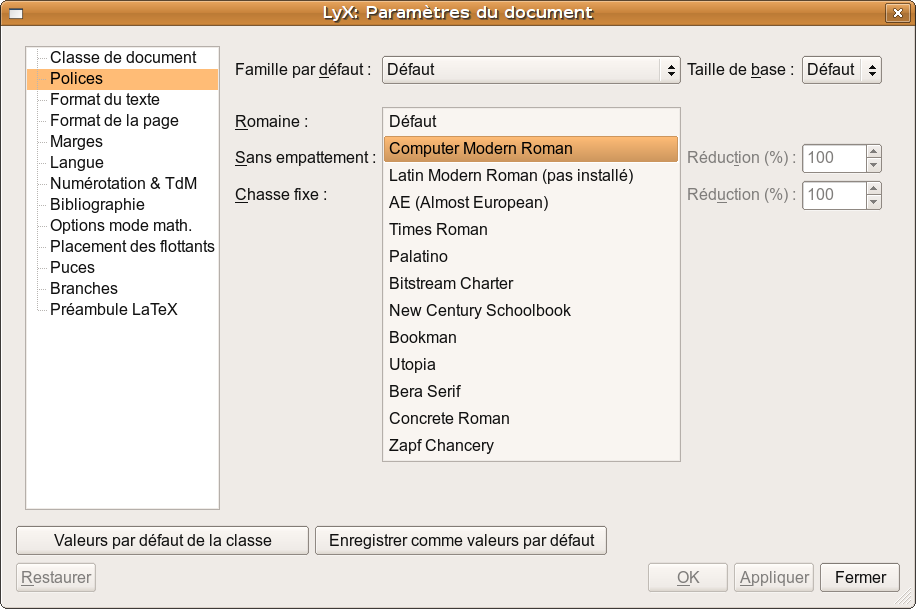Open Préambule LaTeX section

coord(113,310)
